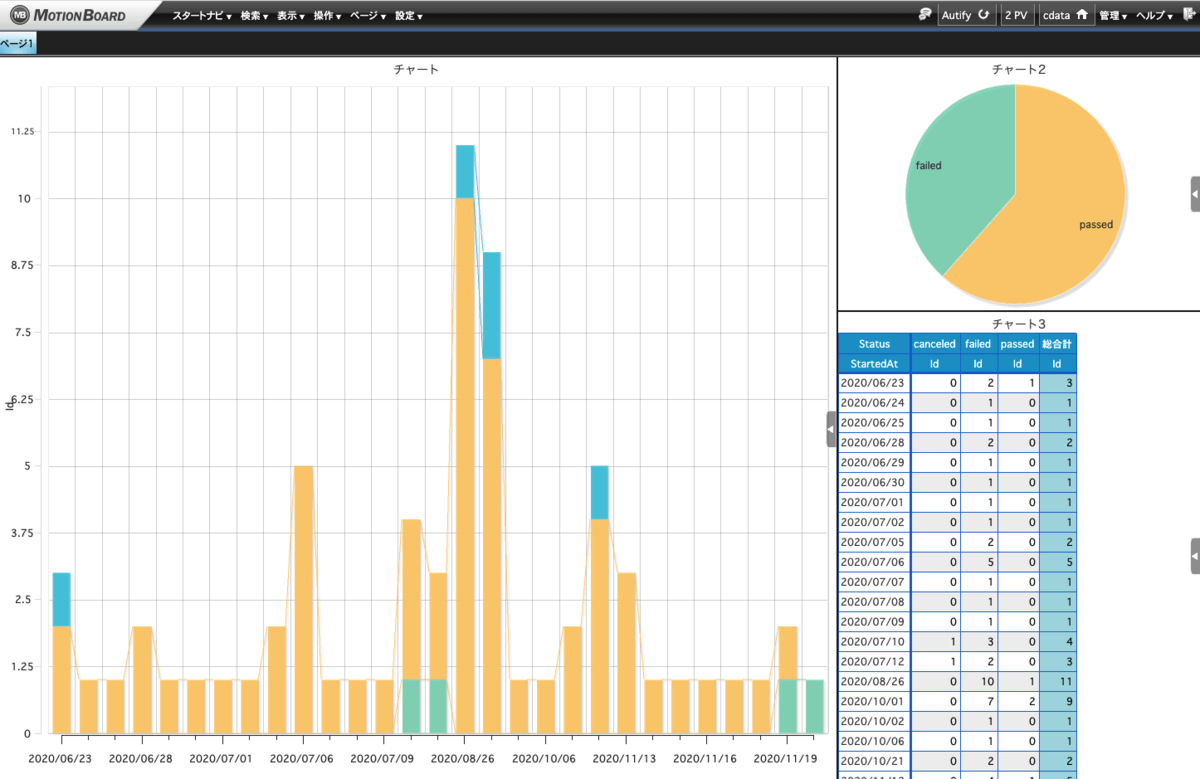This screenshot has height=779, width=1200.
Task: Switch to the ページ1 tab
Action: tap(17, 44)
